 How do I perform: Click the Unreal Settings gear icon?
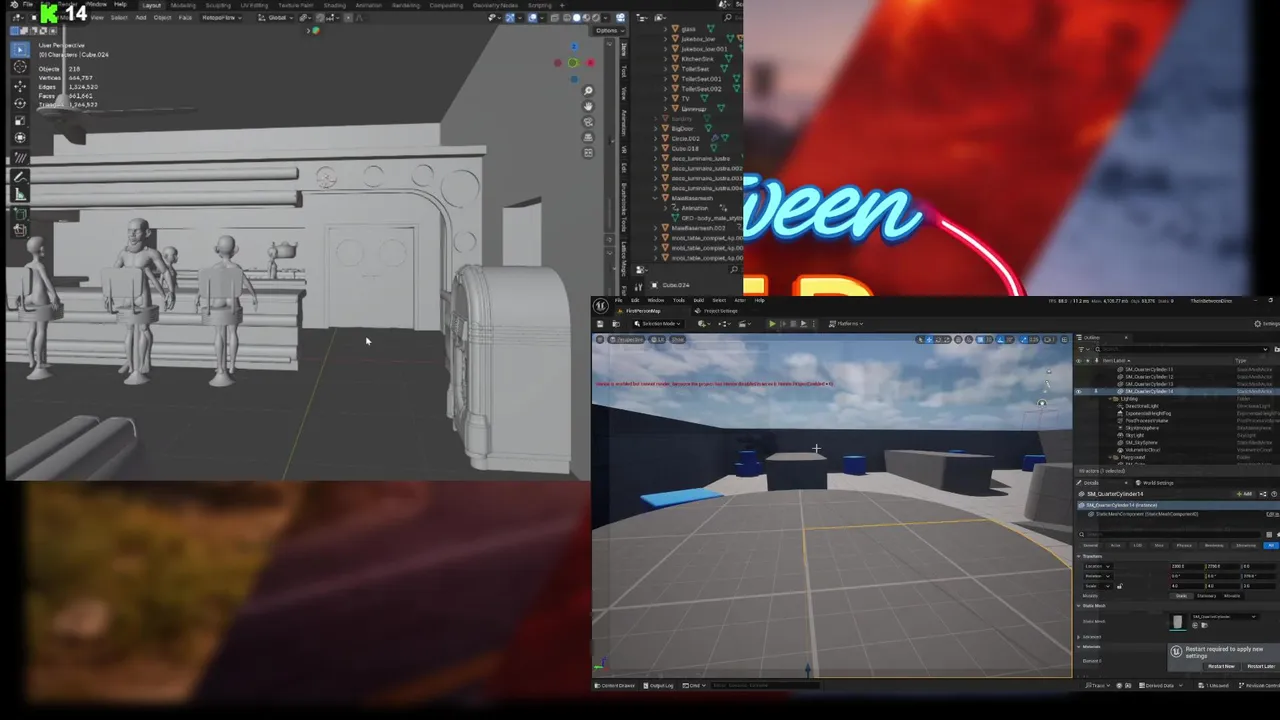click(x=1257, y=323)
